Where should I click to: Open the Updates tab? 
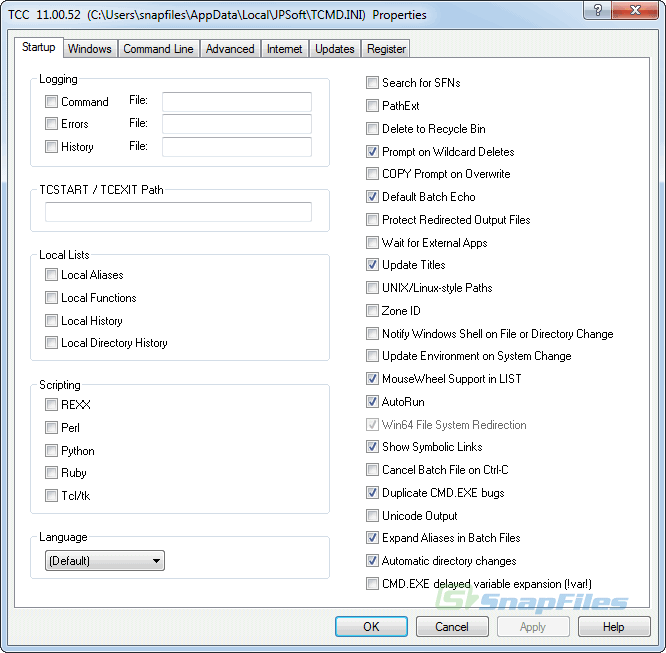335,49
